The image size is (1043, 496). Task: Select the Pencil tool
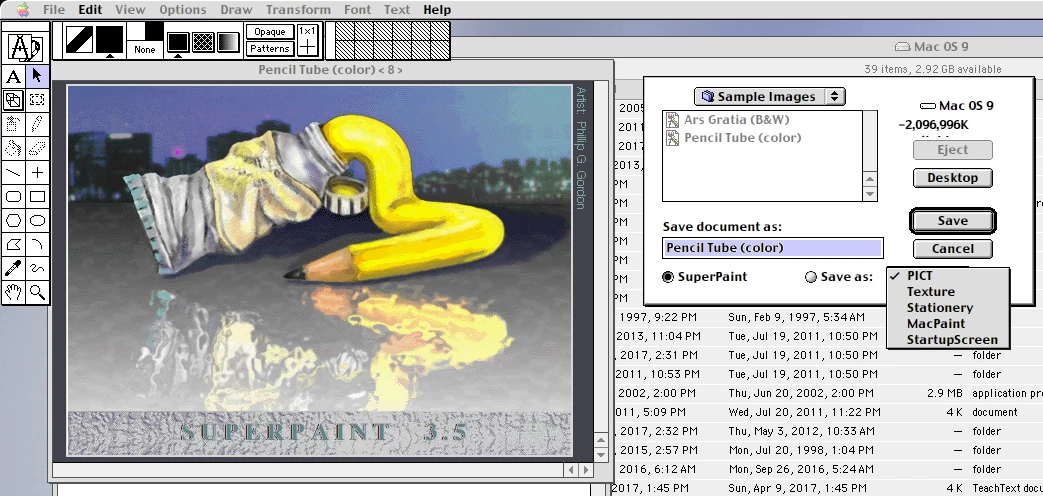click(37, 124)
